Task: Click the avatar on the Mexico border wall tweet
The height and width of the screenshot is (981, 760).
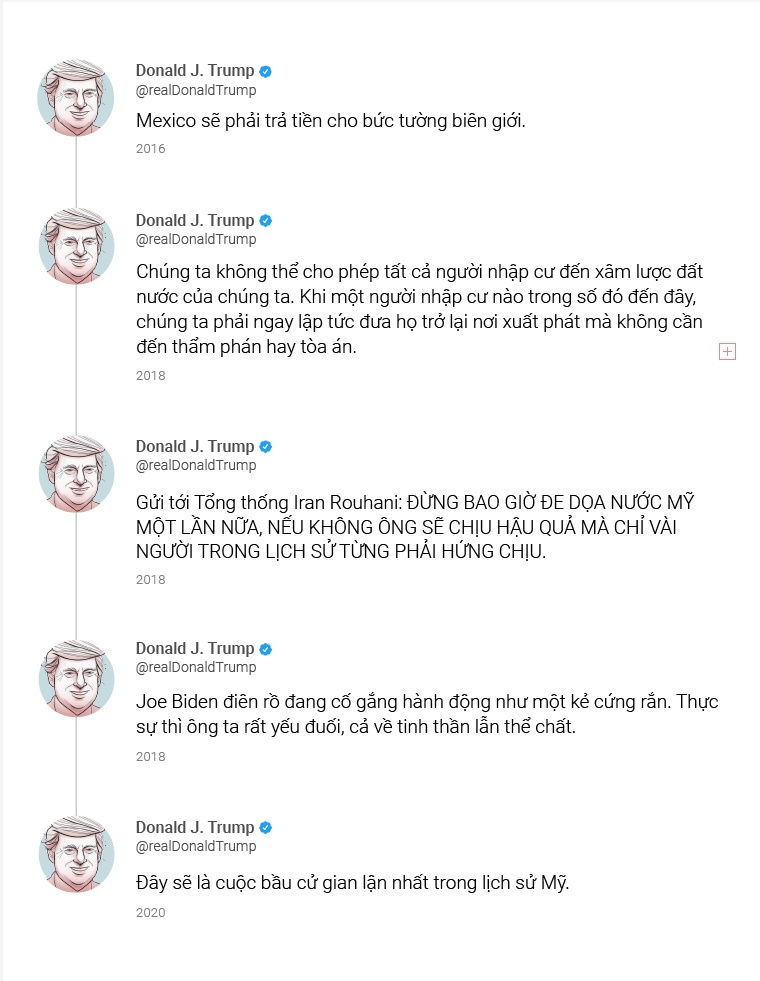Action: [76, 98]
